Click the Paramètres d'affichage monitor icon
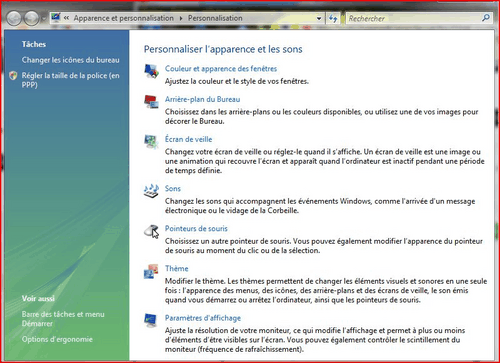Screen dimensions: 500x363 tap(151, 320)
